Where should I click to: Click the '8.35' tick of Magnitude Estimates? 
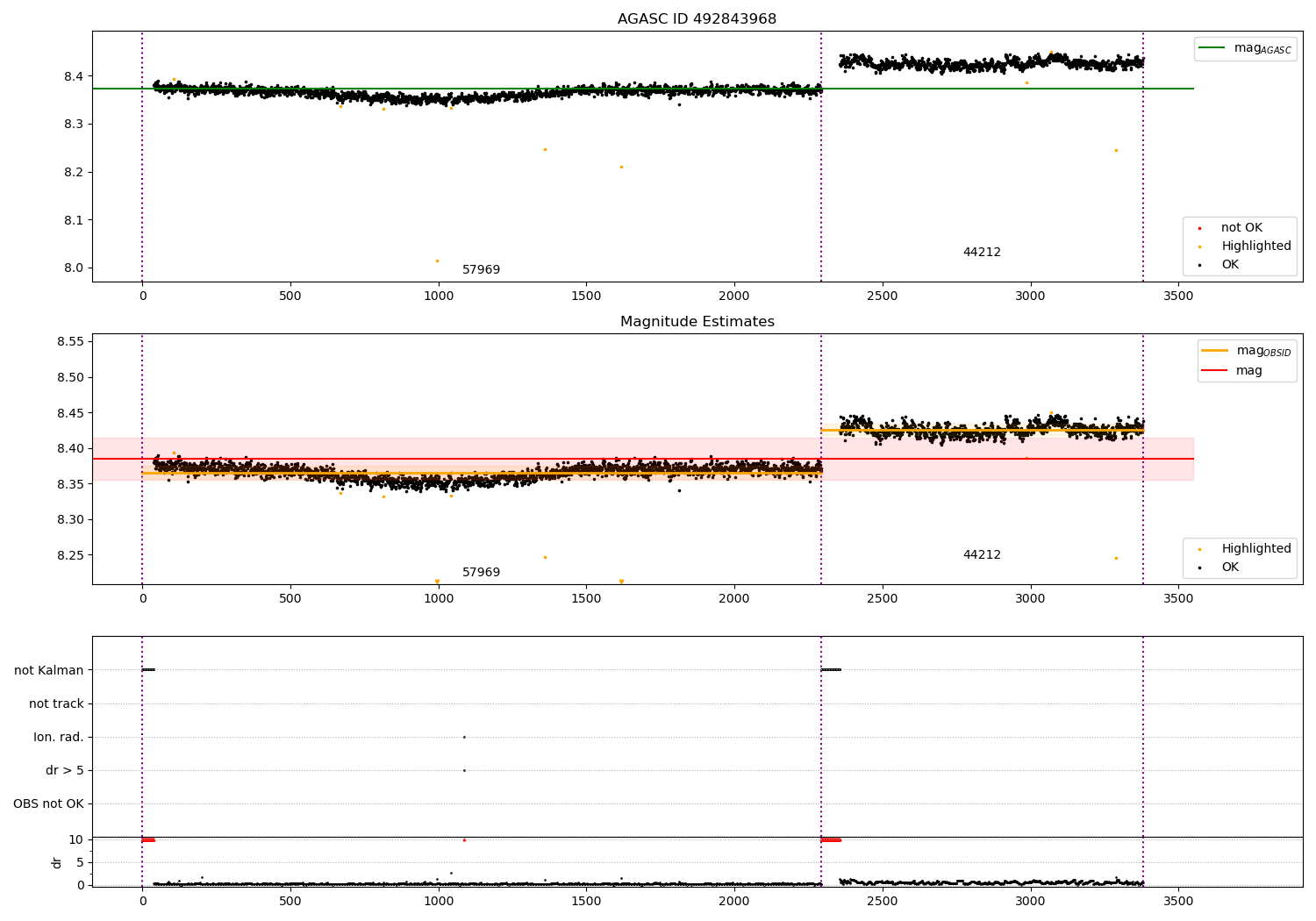[x=70, y=484]
